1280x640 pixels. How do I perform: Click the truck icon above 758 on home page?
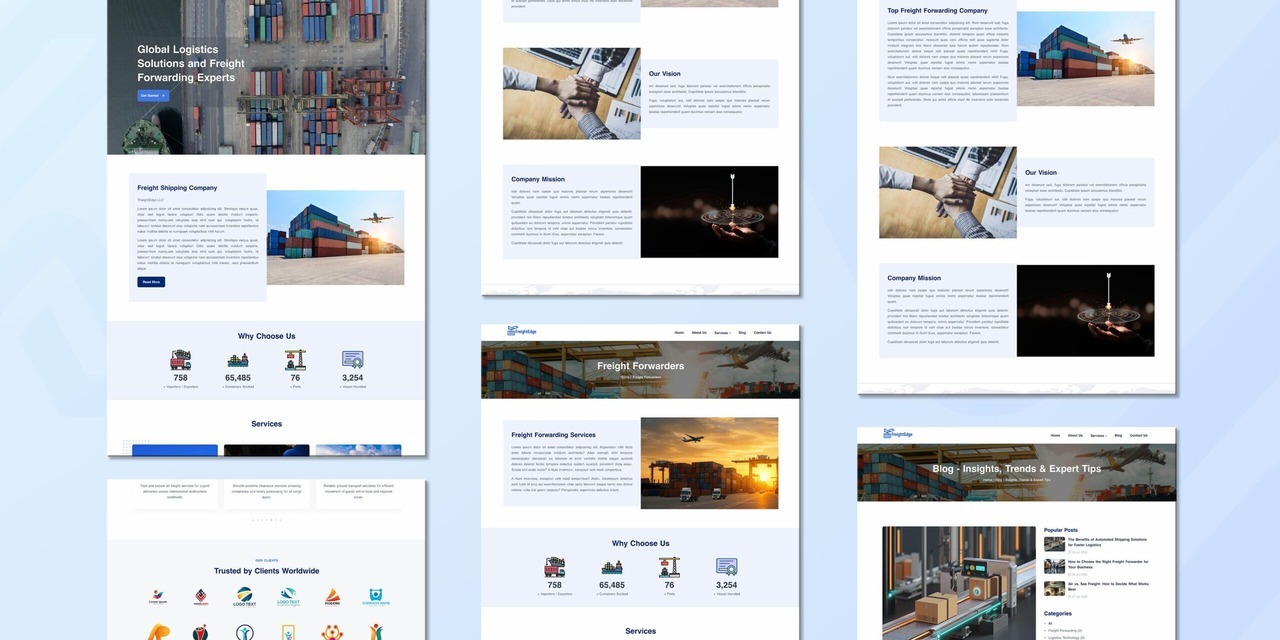coord(180,360)
